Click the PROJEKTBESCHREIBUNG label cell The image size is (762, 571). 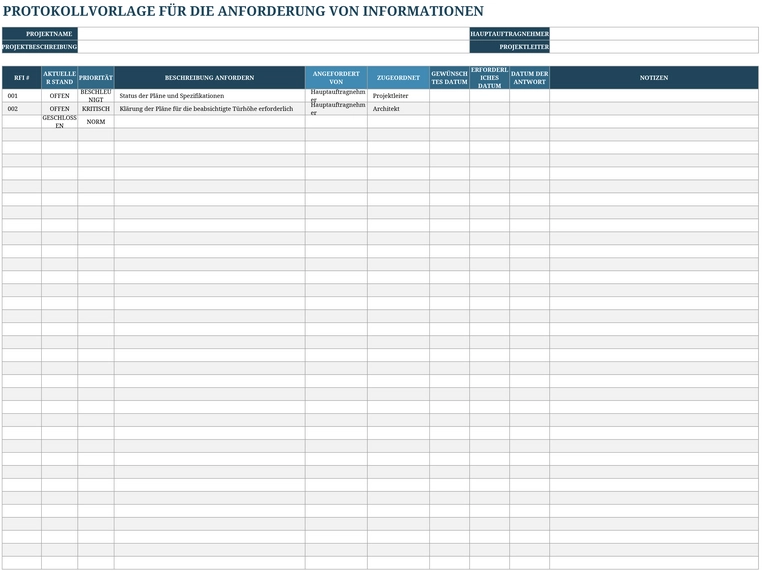pyautogui.click(x=40, y=47)
